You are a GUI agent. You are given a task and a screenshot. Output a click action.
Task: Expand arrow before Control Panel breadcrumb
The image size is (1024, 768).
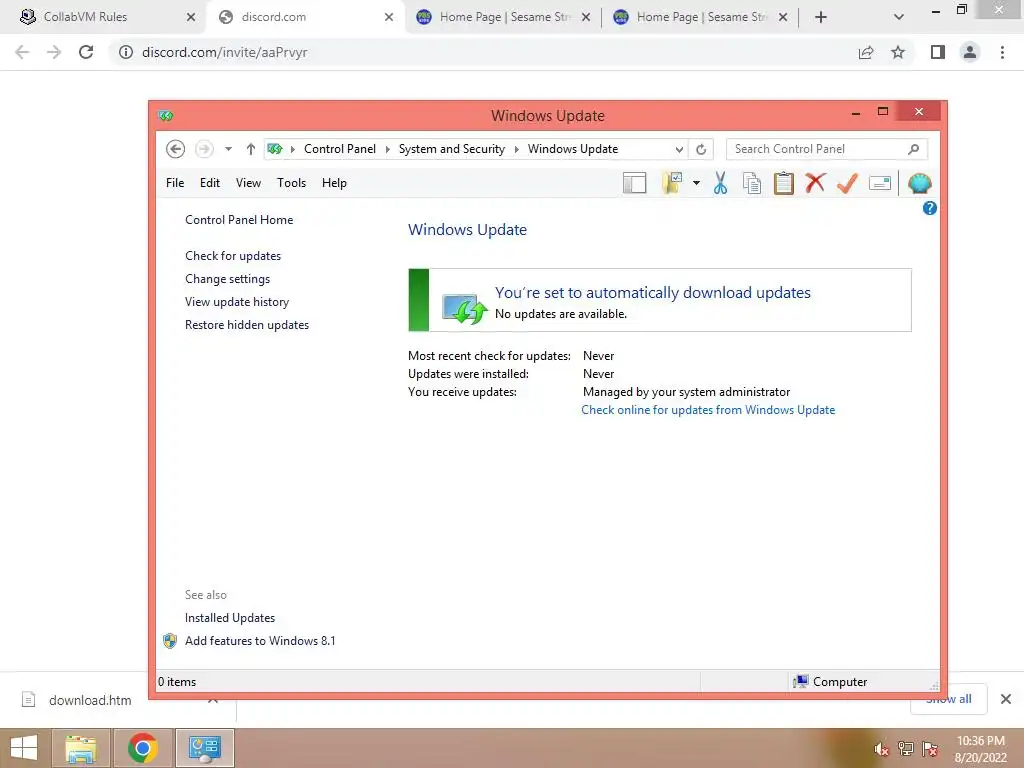pos(293,150)
